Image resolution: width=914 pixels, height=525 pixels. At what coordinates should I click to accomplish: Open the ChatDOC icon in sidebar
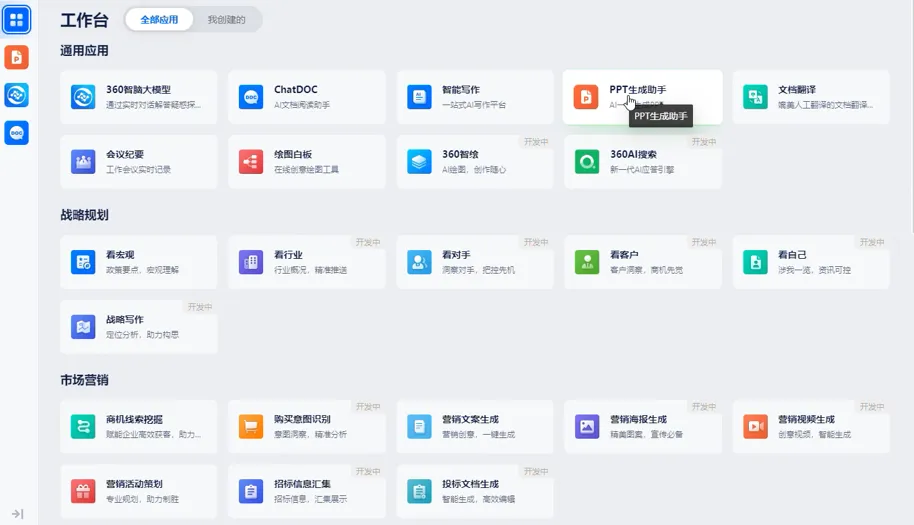click(x=16, y=133)
